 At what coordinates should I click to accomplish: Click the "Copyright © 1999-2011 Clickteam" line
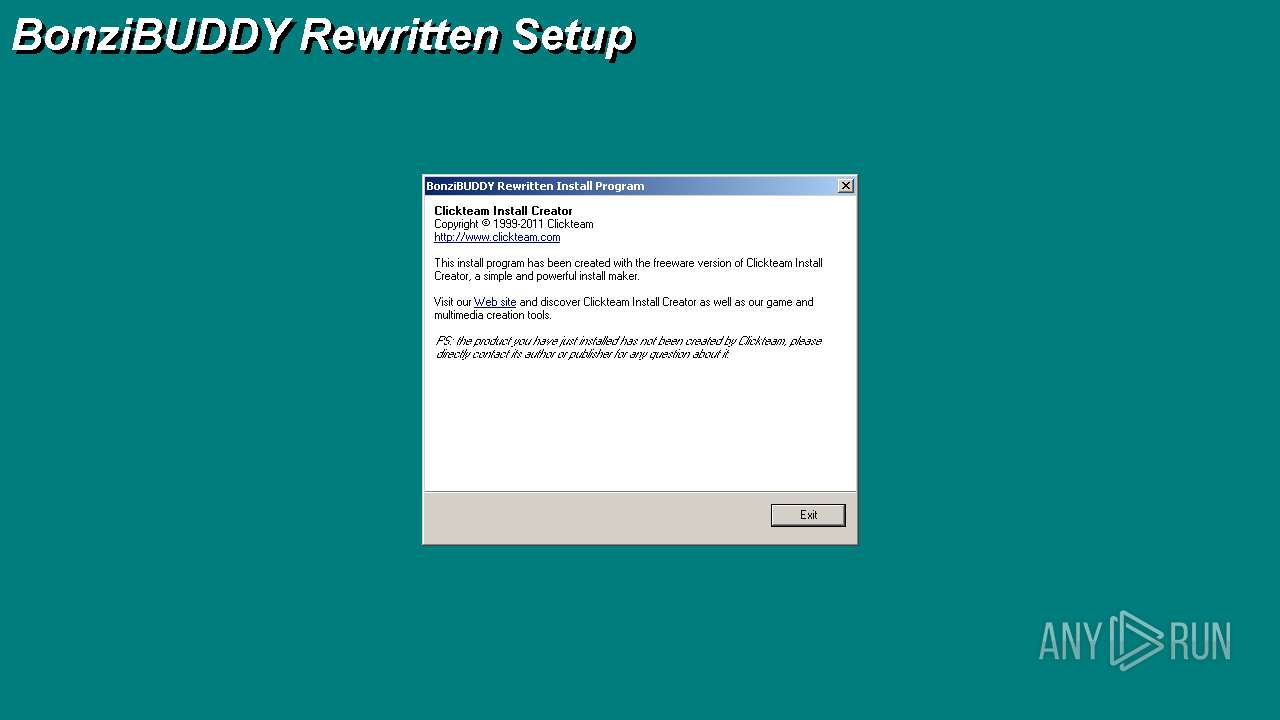pyautogui.click(x=514, y=224)
